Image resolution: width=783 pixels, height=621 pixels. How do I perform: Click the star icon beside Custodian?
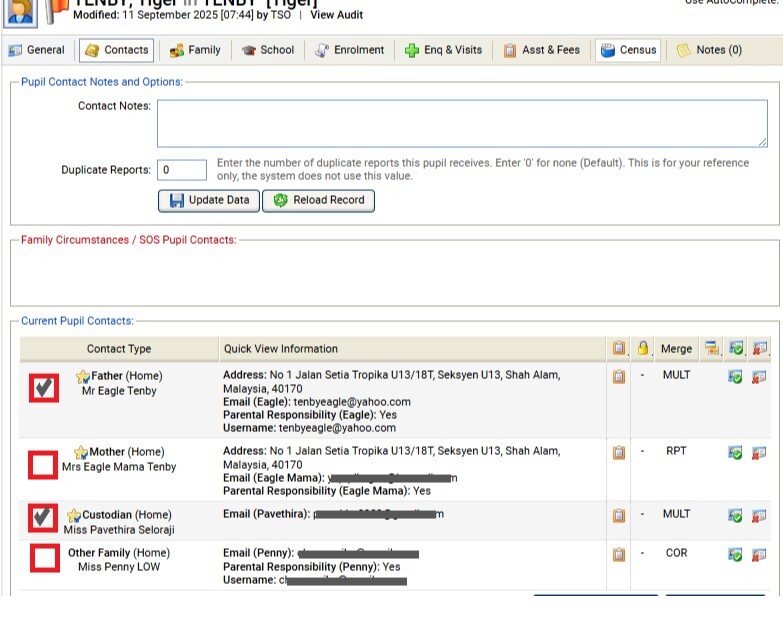[73, 516]
